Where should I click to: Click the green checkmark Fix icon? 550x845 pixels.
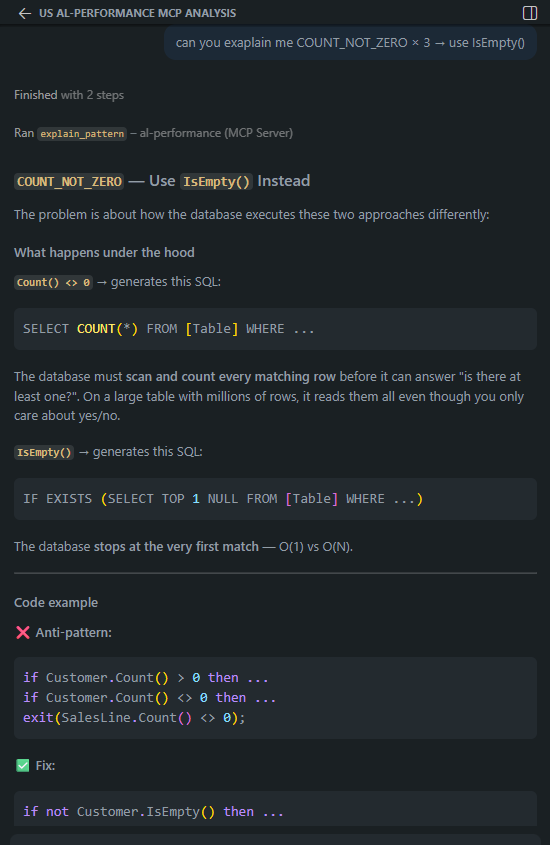[x=23, y=765]
